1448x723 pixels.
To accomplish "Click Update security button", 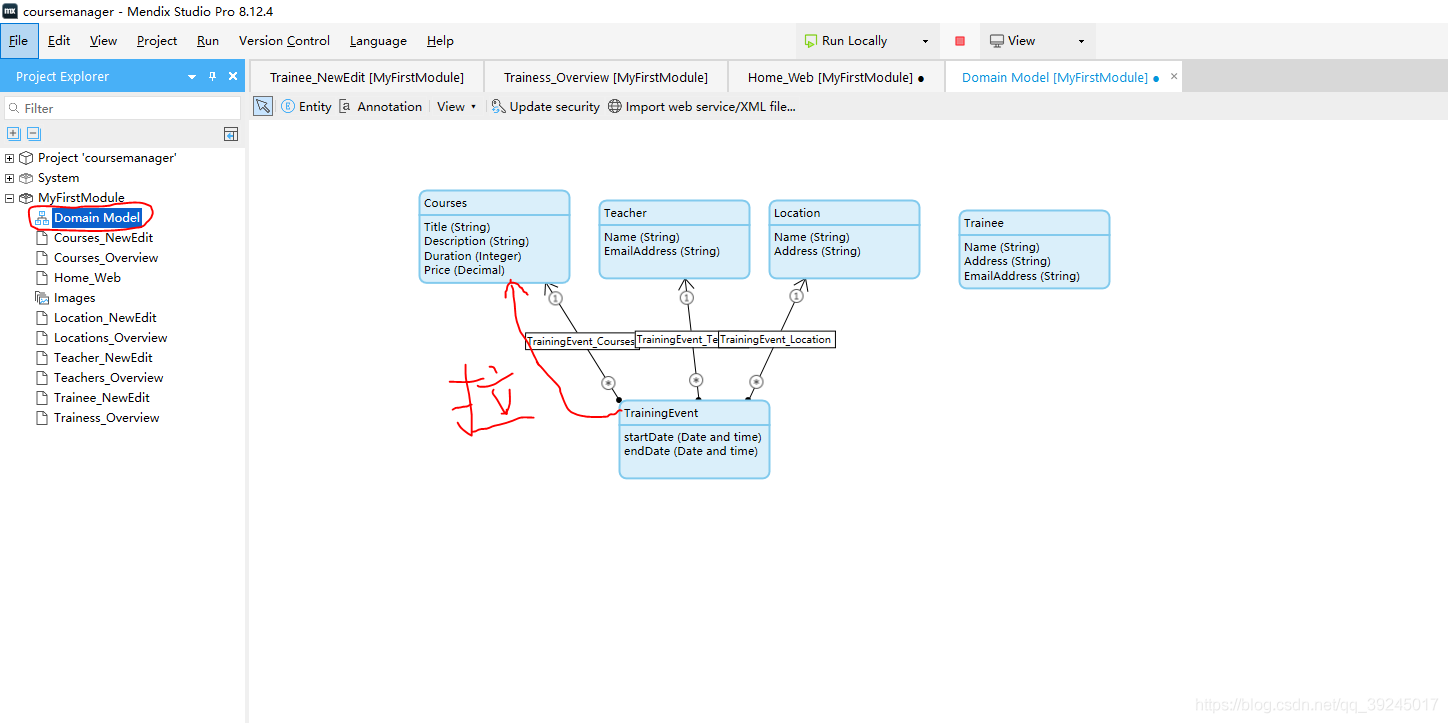I will click(x=546, y=107).
